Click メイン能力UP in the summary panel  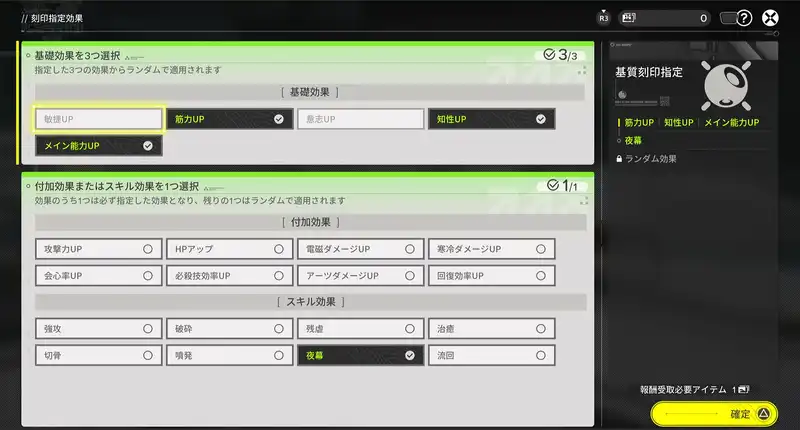coord(732,122)
